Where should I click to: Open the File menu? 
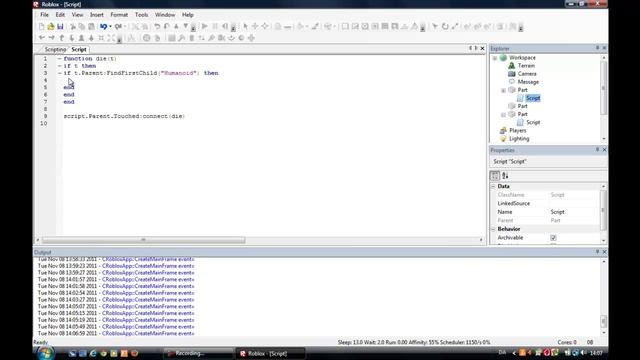44,15
